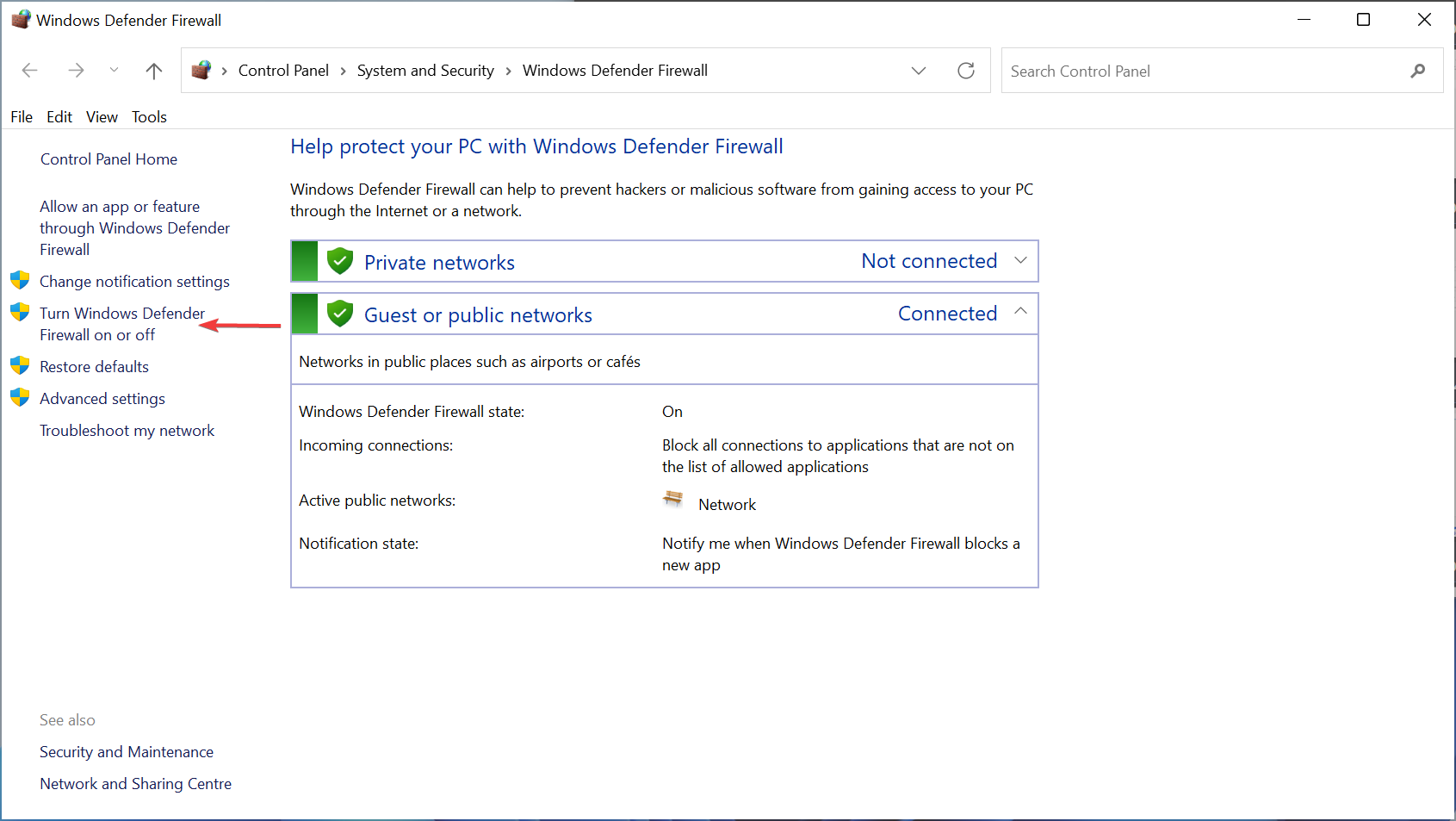Open the recent locations dropdown arrow
This screenshot has width=1456, height=821.
114,71
